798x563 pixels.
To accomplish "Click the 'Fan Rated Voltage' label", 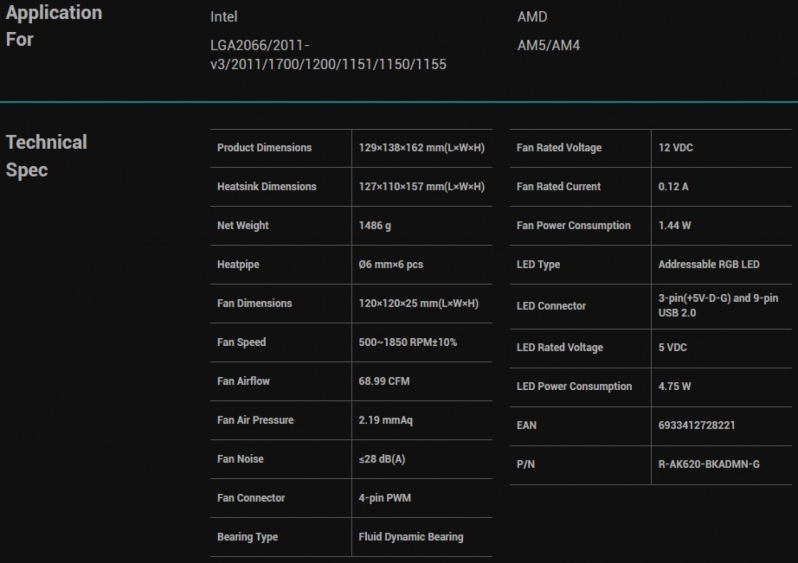I will click(x=559, y=148).
